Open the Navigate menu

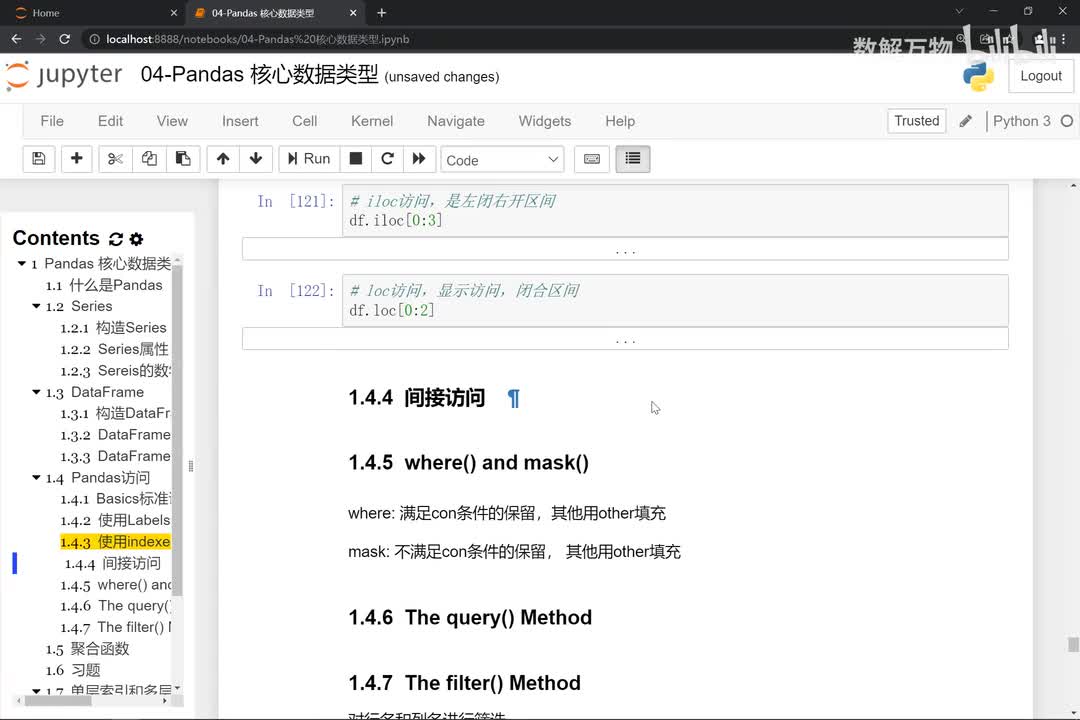[456, 121]
